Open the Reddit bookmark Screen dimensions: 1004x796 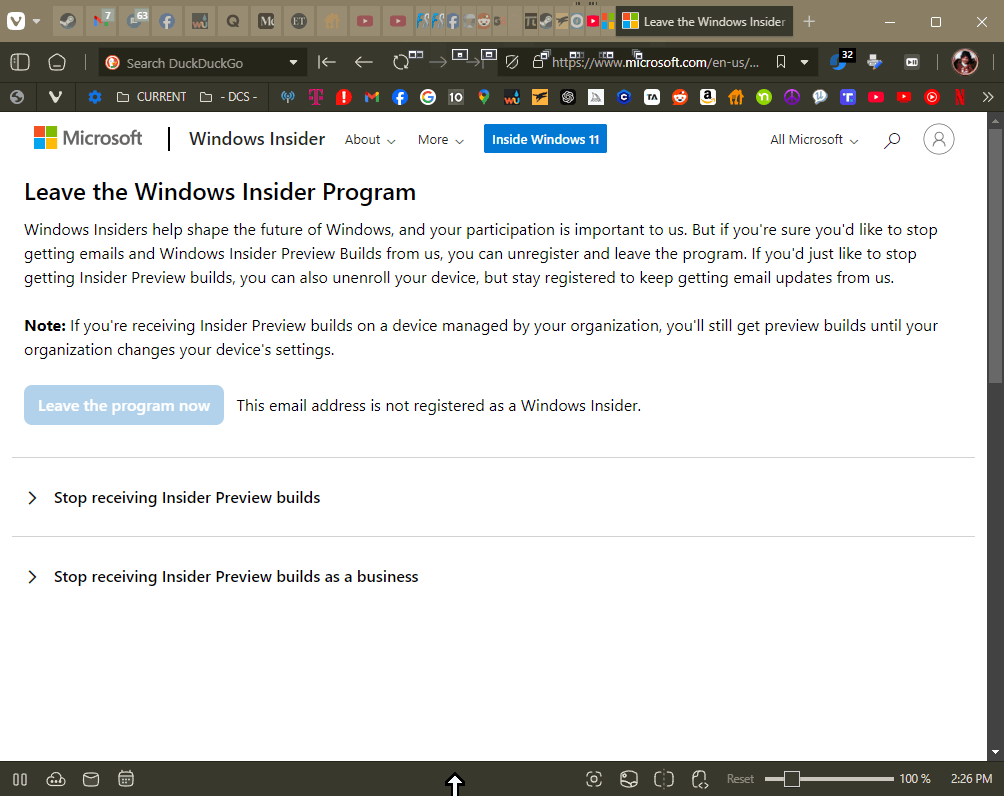point(679,97)
